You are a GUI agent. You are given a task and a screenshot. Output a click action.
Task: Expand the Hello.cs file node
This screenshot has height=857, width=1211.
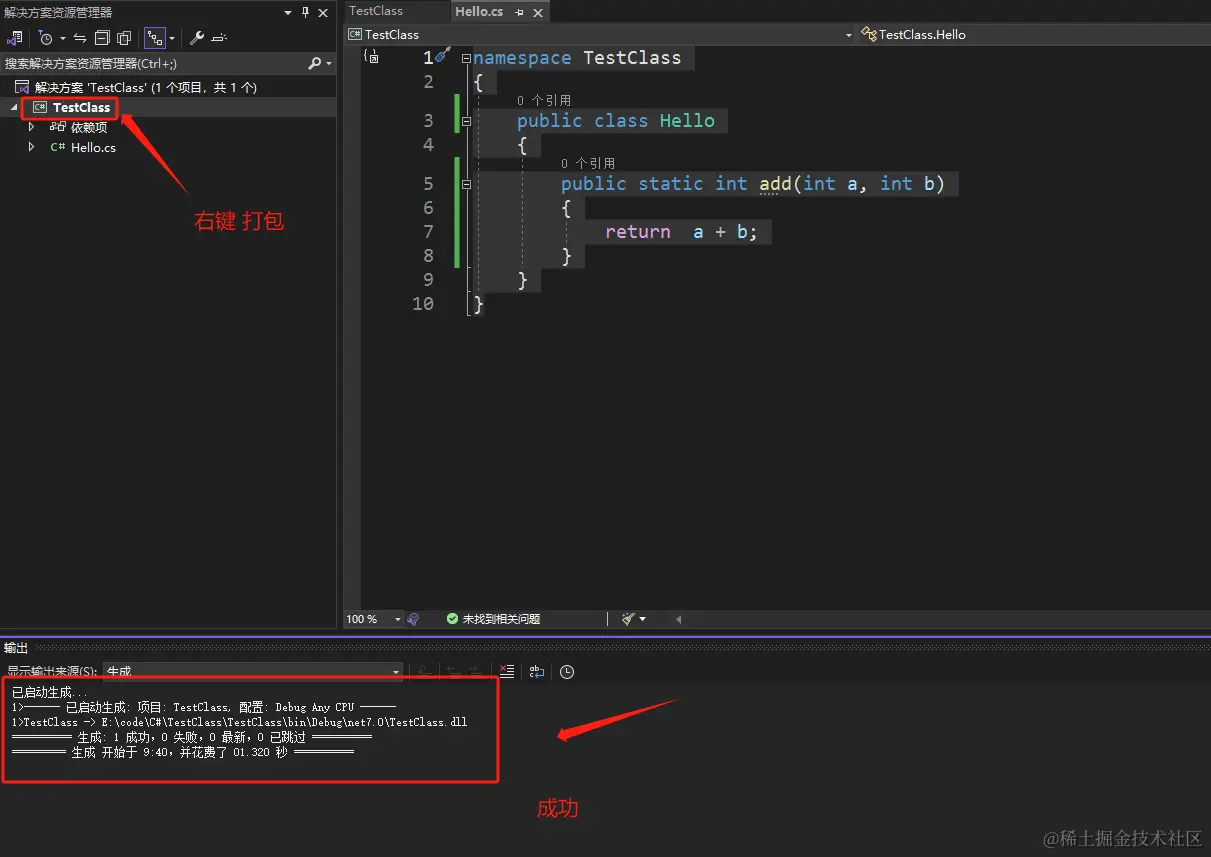pos(32,147)
